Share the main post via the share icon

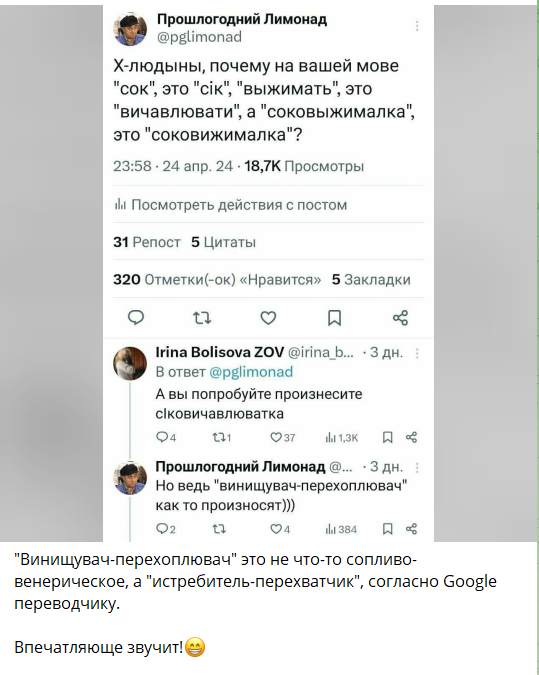(x=400, y=318)
